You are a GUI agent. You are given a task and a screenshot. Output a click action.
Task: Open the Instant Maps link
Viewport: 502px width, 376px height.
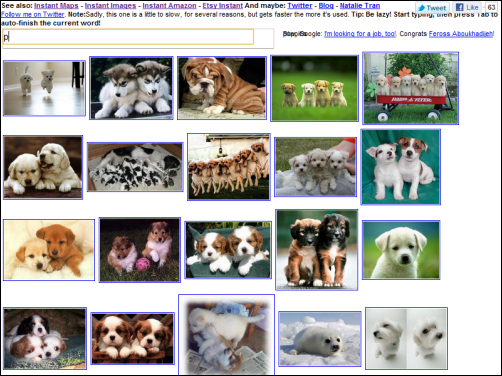coord(56,6)
